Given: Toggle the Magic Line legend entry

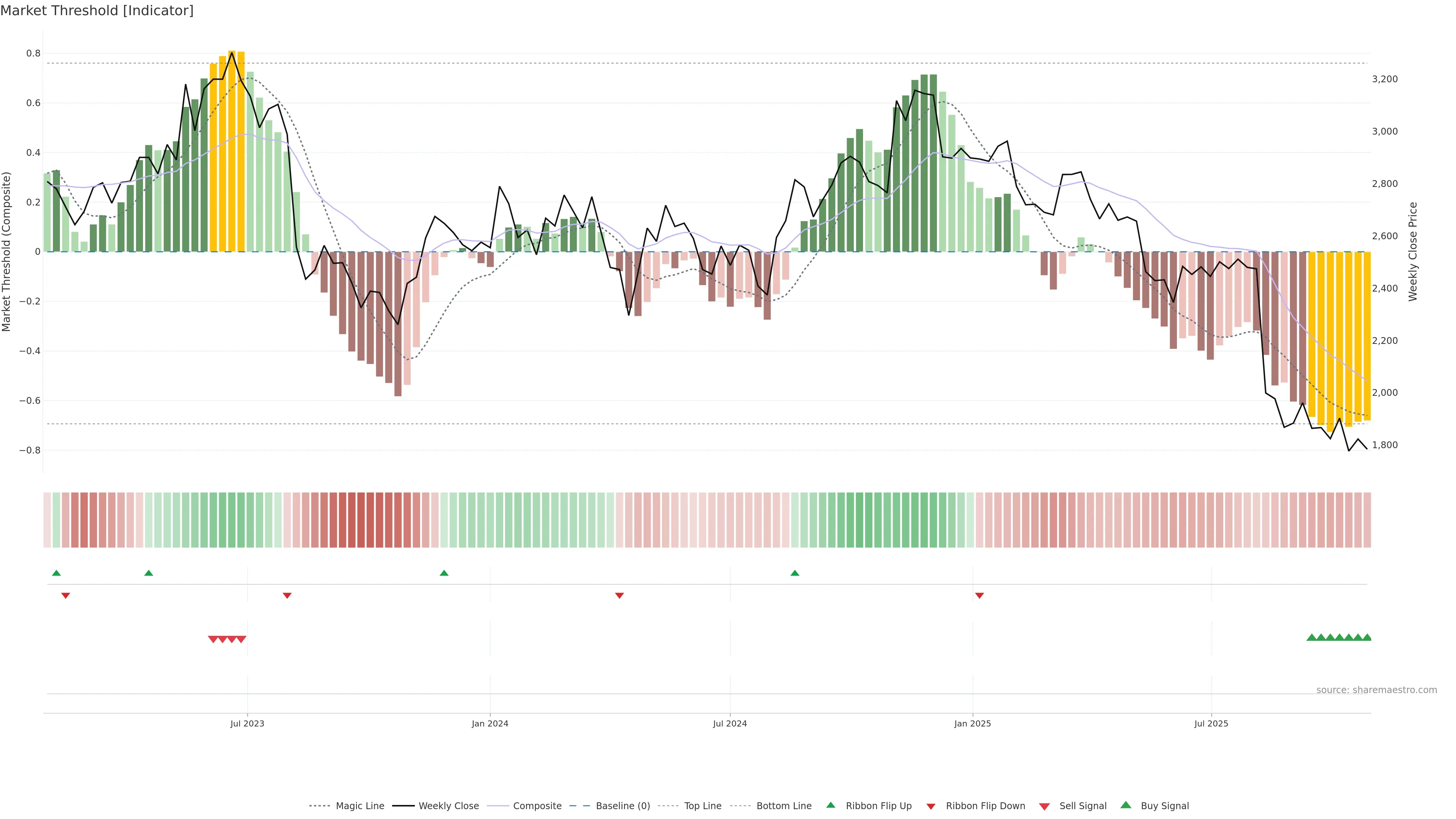Looking at the screenshot, I should coord(359,806).
